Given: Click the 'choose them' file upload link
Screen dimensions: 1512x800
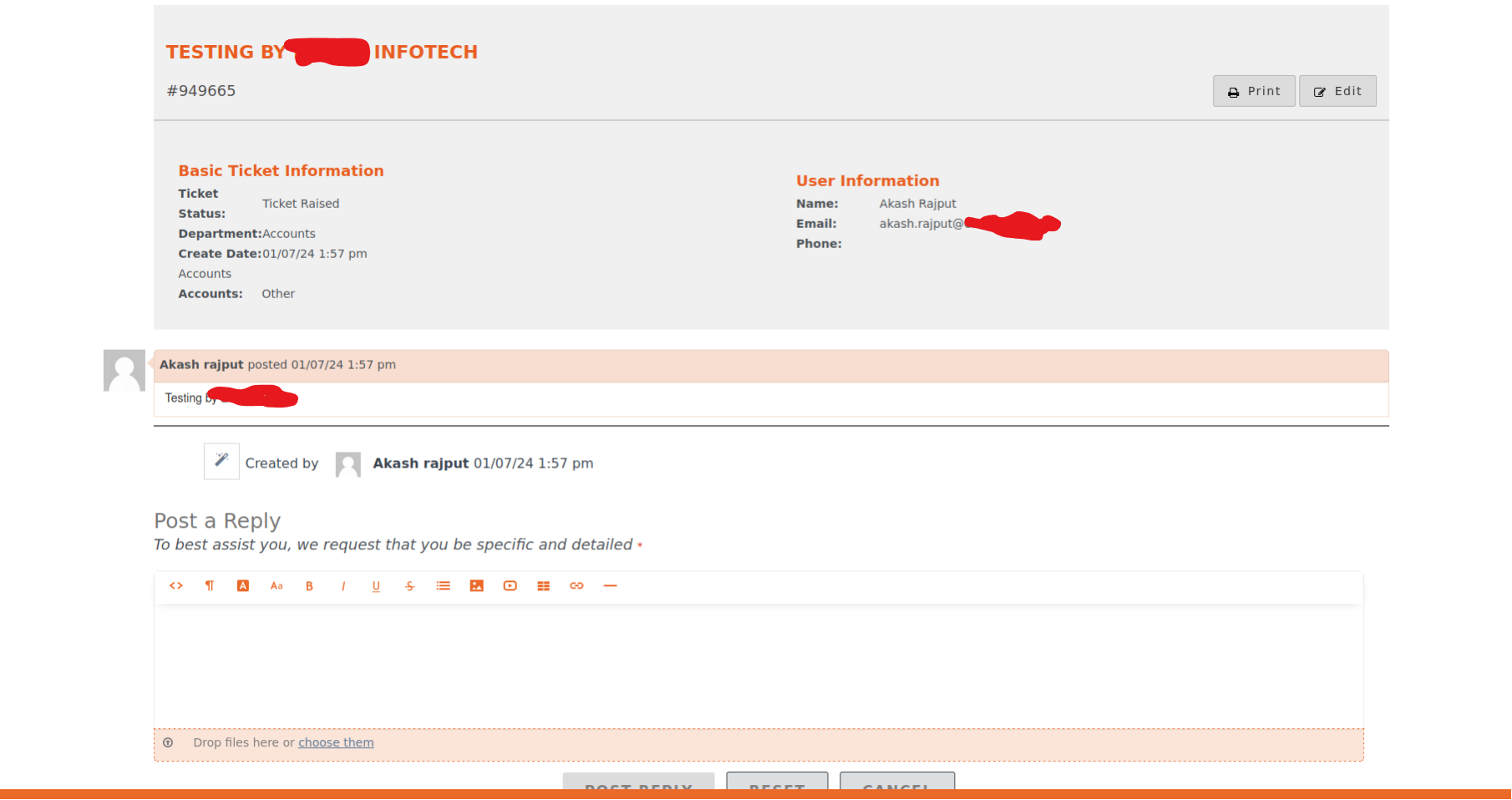Looking at the screenshot, I should (x=336, y=743).
